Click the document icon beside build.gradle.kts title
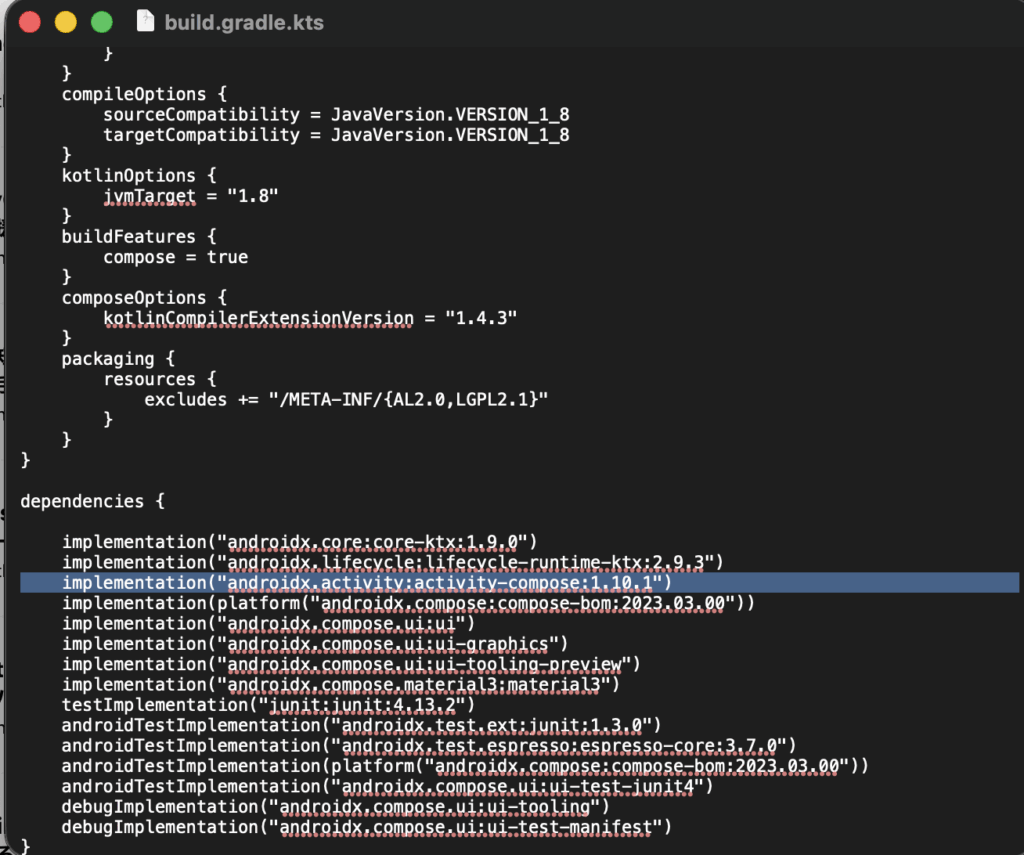The height and width of the screenshot is (855, 1024). pyautogui.click(x=145, y=22)
